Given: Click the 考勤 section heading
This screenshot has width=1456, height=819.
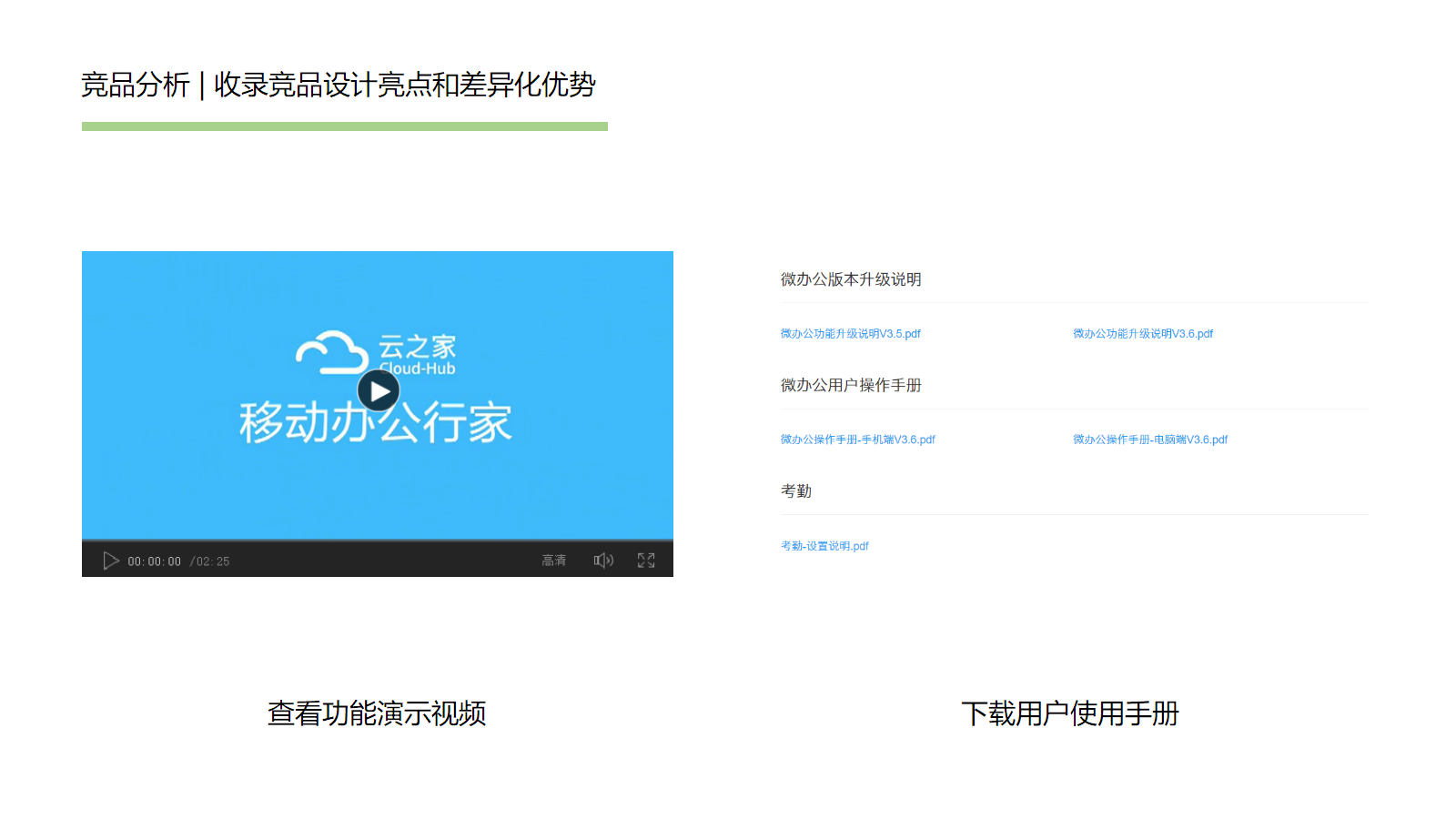Looking at the screenshot, I should click(x=796, y=491).
